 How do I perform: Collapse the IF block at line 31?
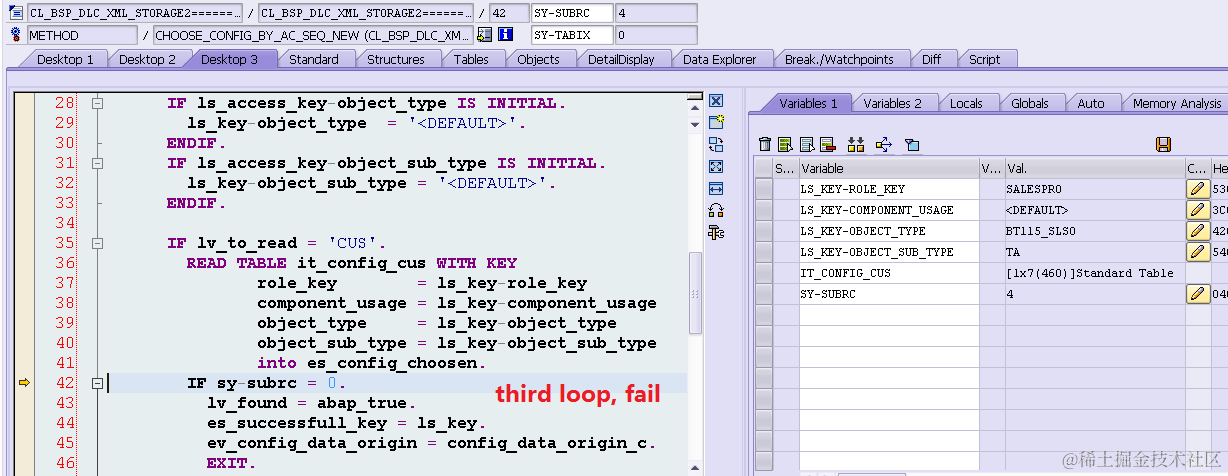[97, 163]
